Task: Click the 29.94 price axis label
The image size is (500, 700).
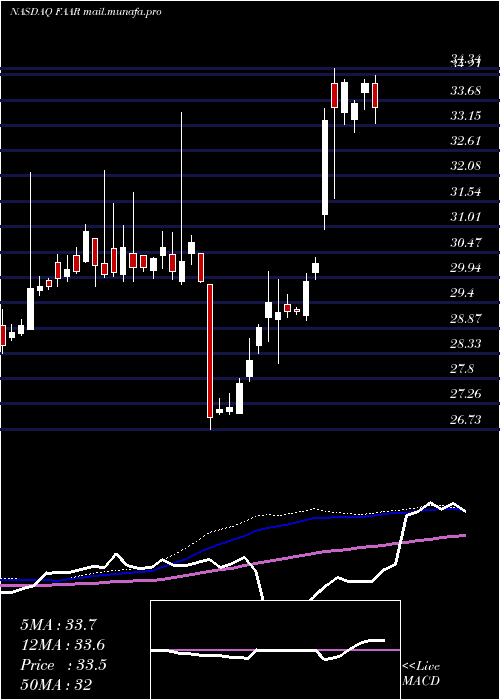Action: click(x=466, y=268)
